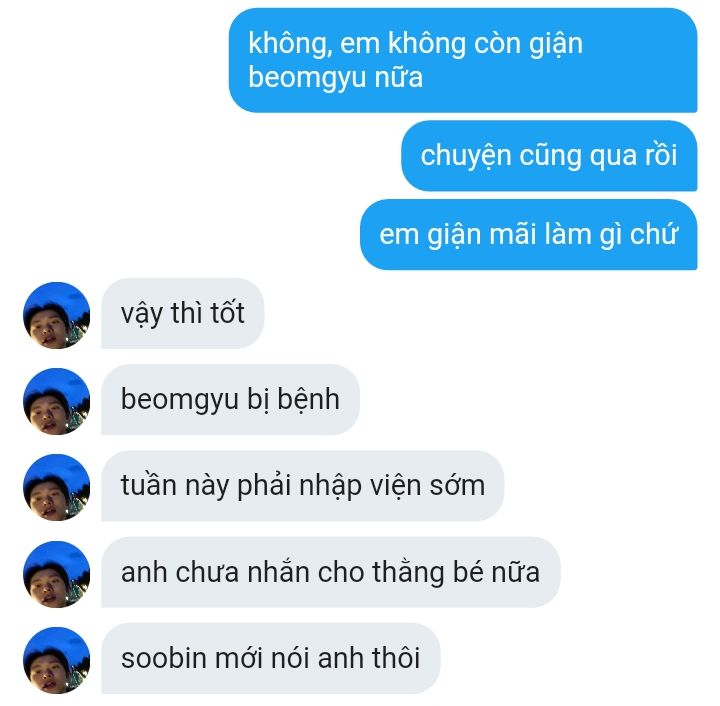720x706 pixels.
Task: Click 'beomgyu nữa' line in blue bubble
Action: 335,78
